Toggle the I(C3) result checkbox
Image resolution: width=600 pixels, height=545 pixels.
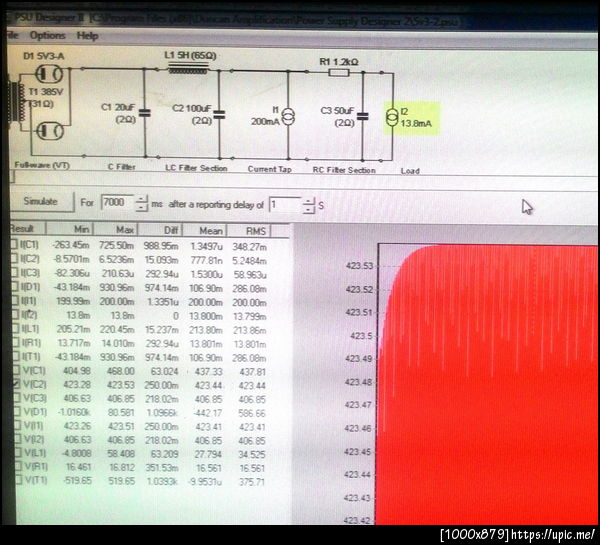15,272
